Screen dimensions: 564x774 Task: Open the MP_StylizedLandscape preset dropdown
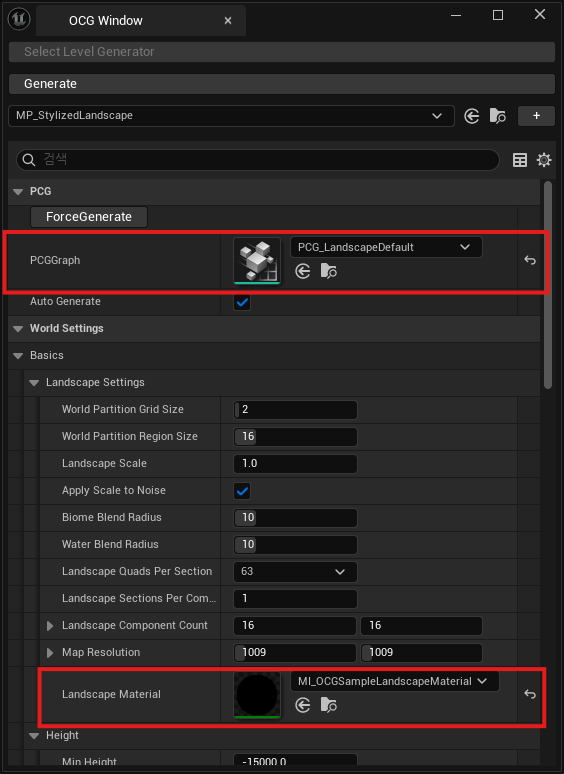pos(231,116)
